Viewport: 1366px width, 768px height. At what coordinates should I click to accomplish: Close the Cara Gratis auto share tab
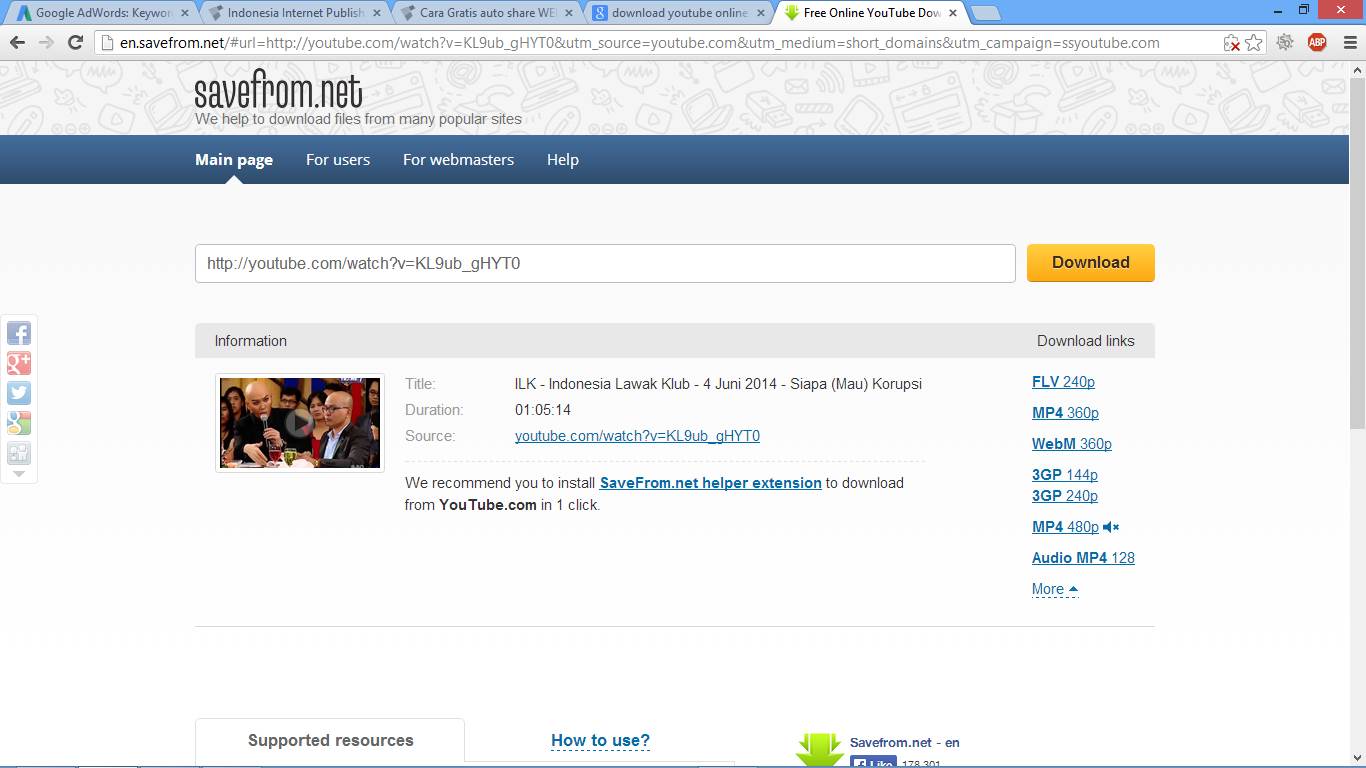point(568,13)
